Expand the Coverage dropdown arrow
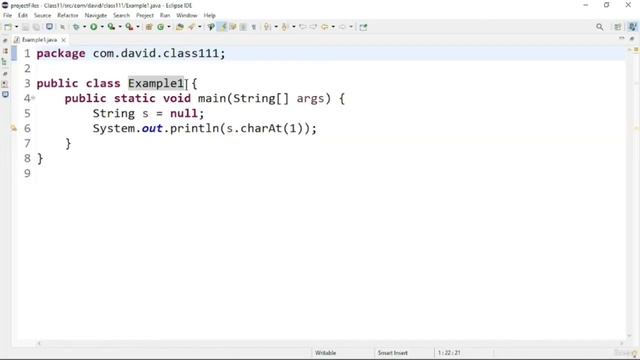 [x=120, y=27]
